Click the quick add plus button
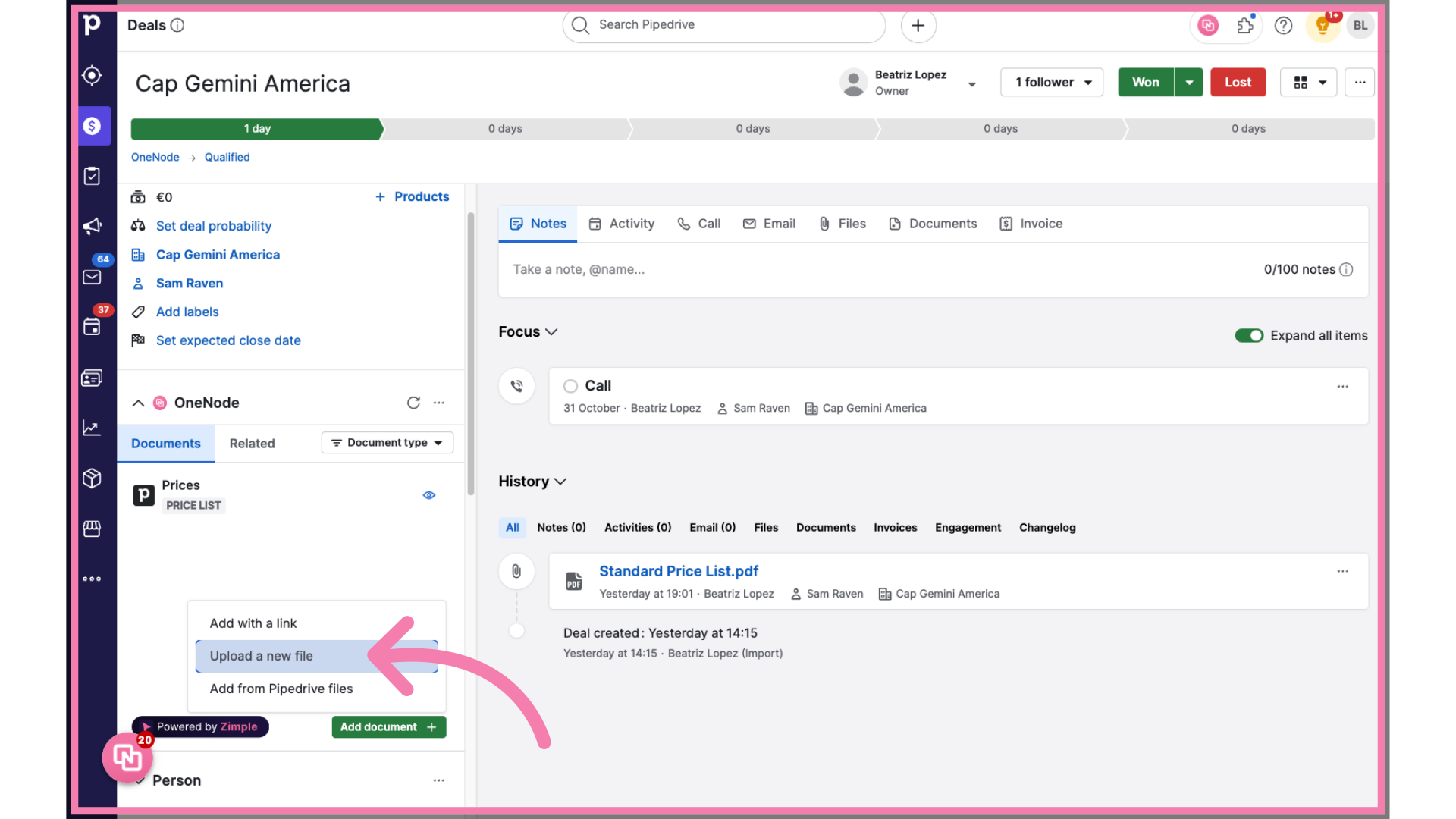 coord(918,25)
